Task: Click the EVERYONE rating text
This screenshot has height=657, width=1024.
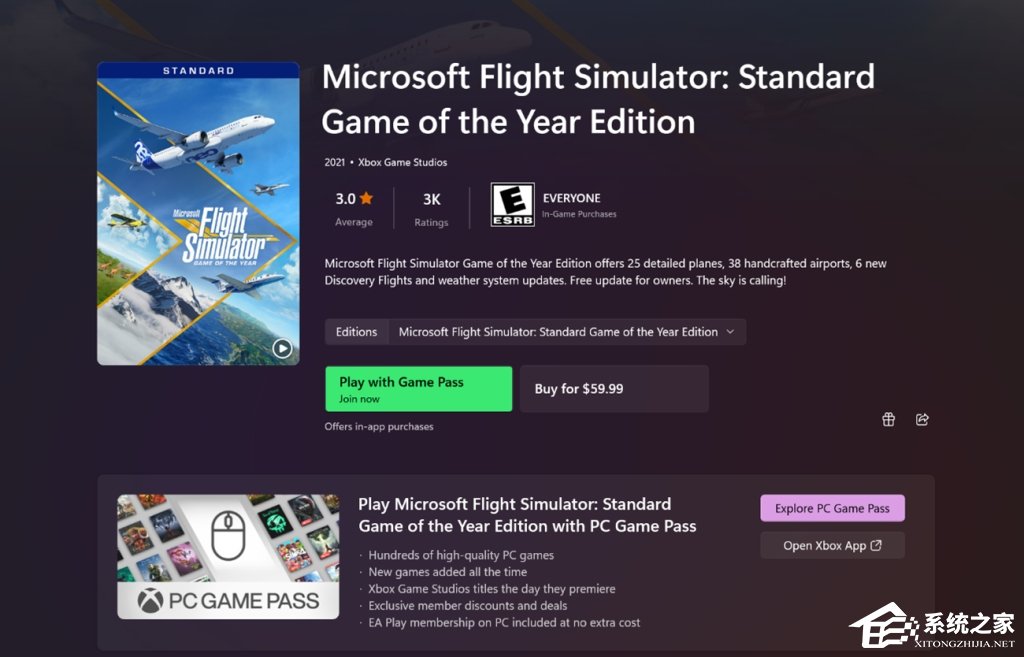Action: point(571,198)
